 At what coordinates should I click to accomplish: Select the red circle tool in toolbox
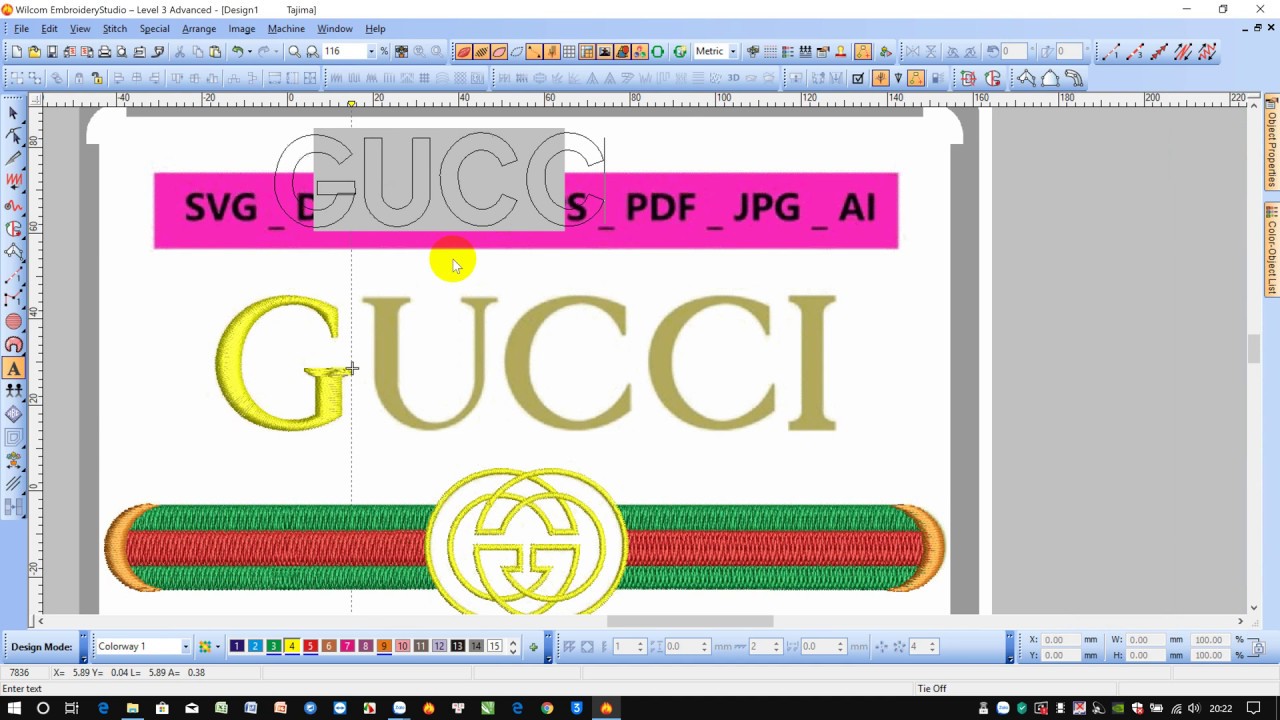coord(14,321)
